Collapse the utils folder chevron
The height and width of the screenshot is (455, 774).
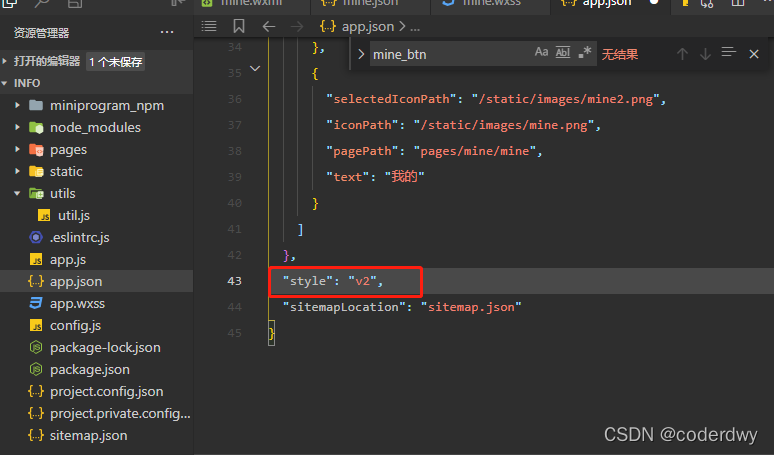click(17, 193)
